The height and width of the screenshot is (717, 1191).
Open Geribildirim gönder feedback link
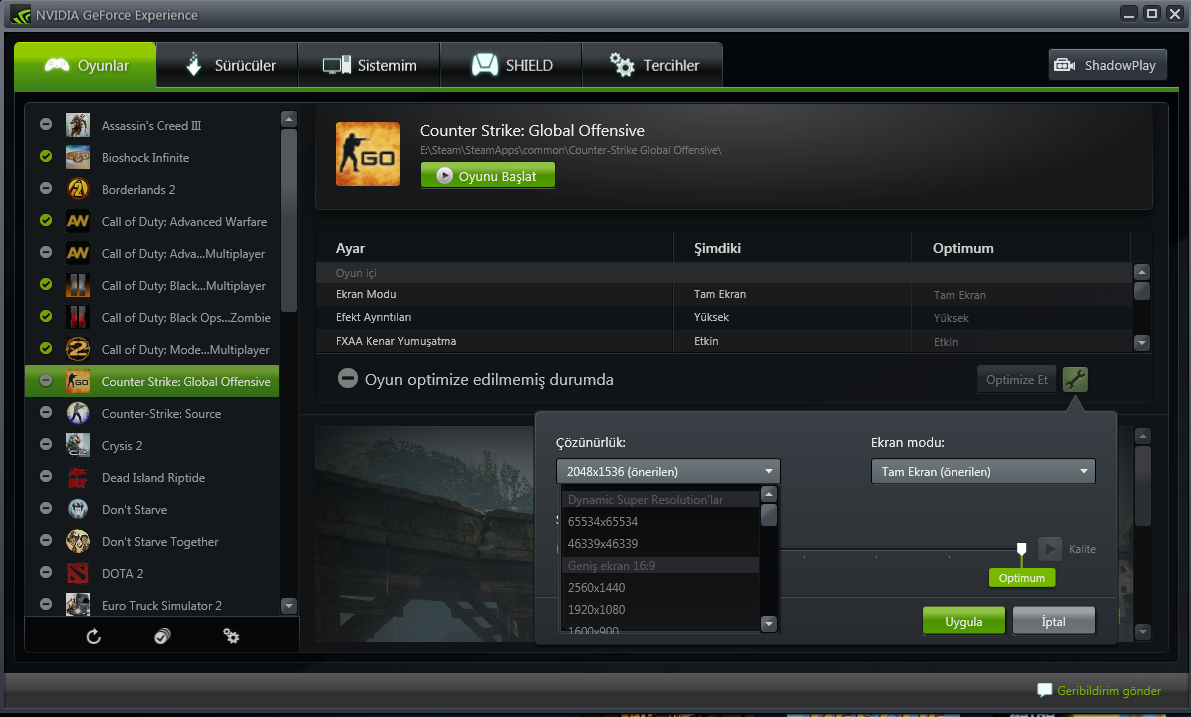[x=1099, y=690]
